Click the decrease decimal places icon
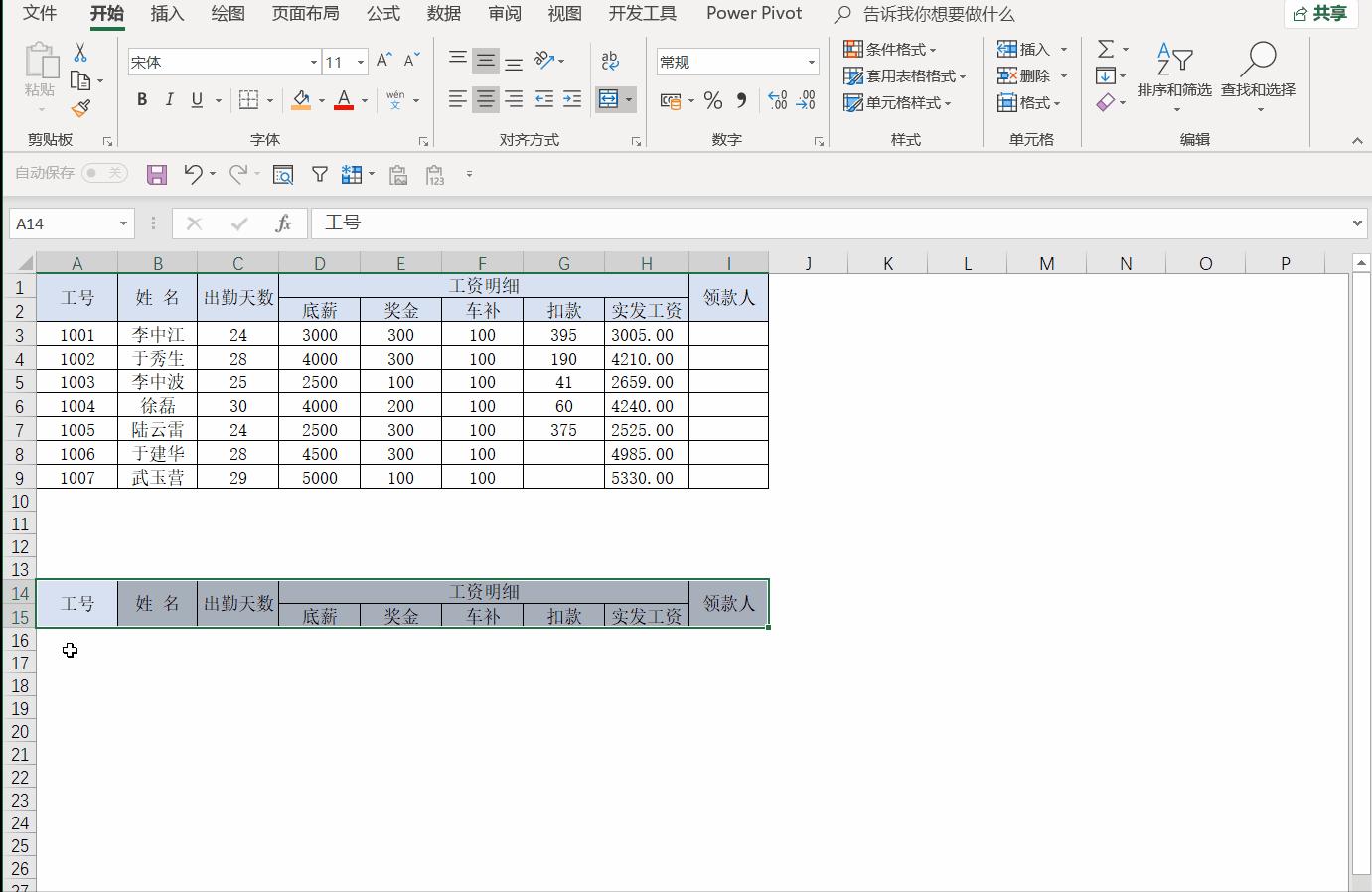 tap(806, 99)
